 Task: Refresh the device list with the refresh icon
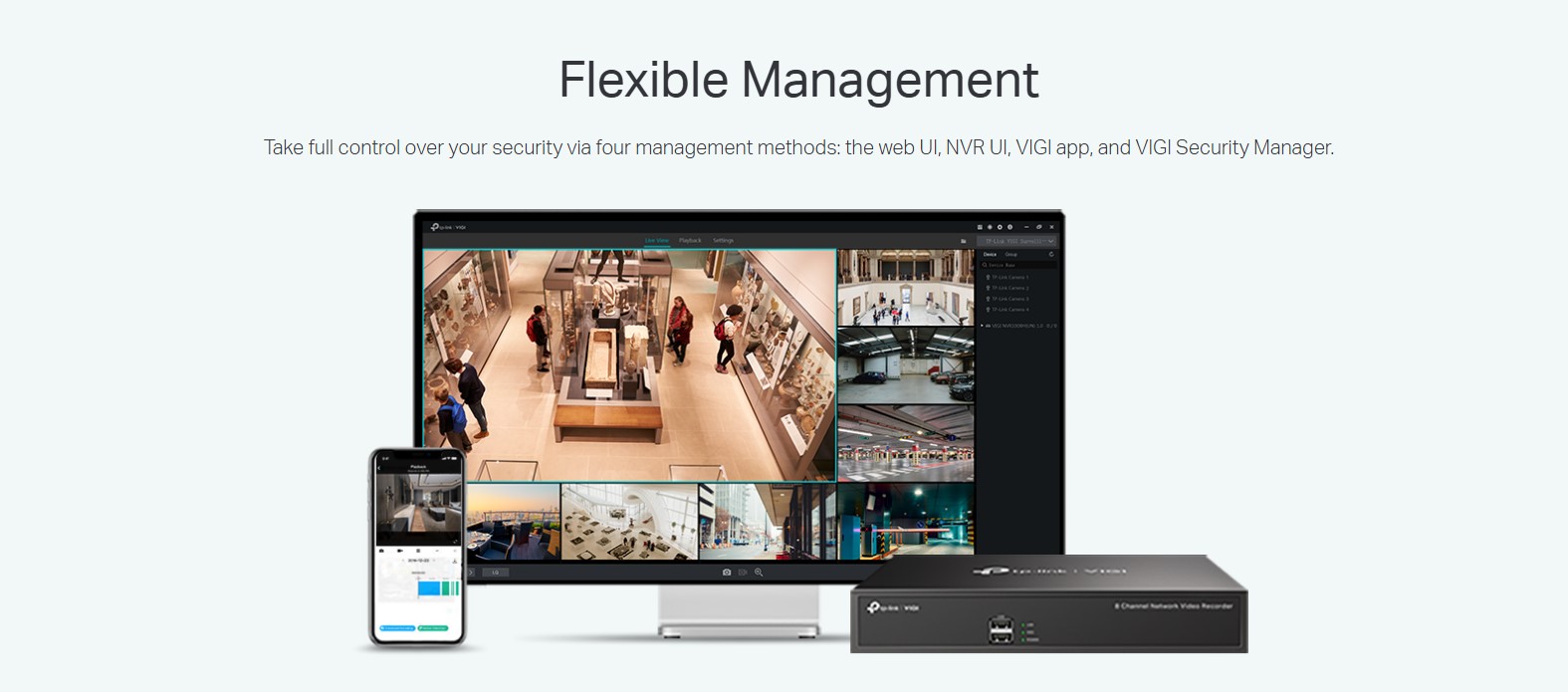1051,255
